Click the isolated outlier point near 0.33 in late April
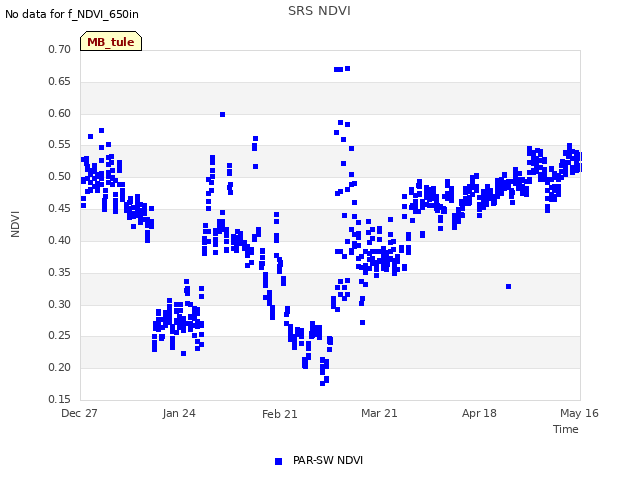The image size is (640, 480). [508, 287]
